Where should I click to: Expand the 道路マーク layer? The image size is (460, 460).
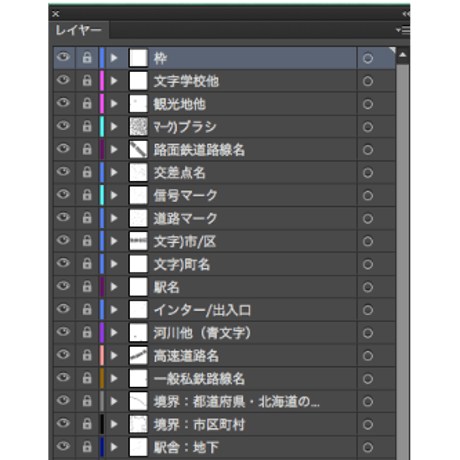(114, 218)
